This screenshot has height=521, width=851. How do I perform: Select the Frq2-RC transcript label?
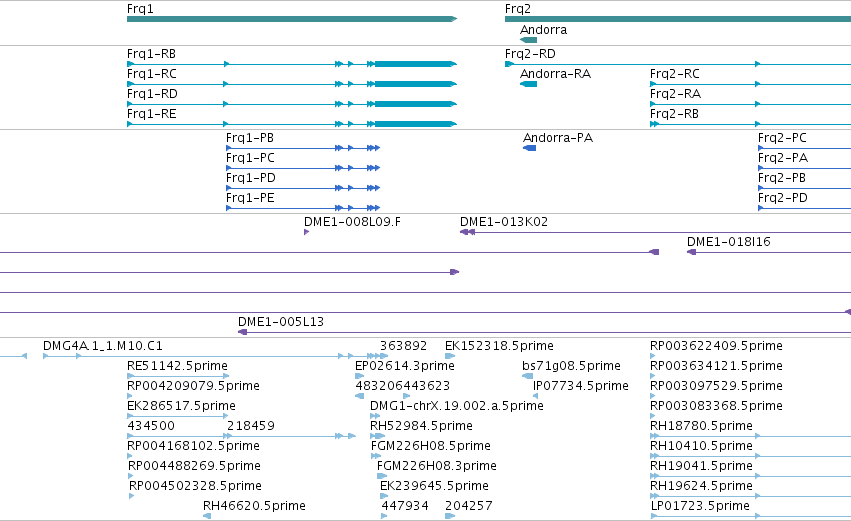[675, 74]
